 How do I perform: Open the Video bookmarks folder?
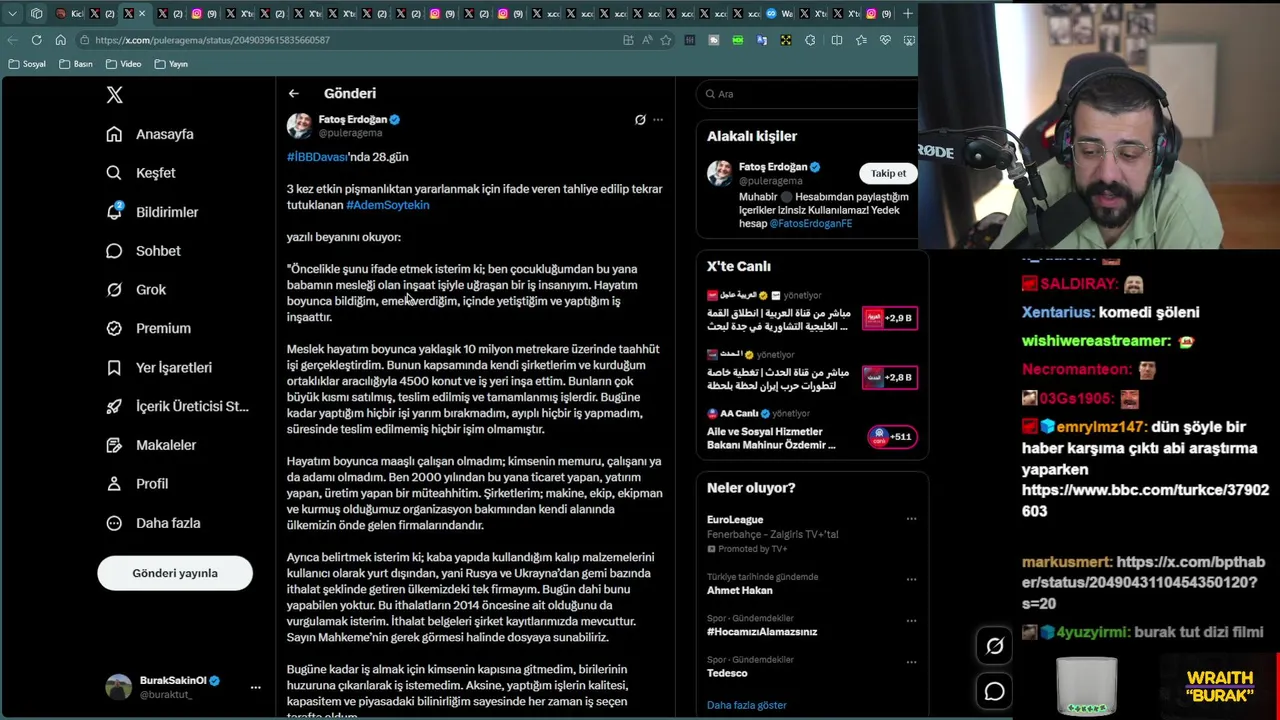tap(123, 64)
